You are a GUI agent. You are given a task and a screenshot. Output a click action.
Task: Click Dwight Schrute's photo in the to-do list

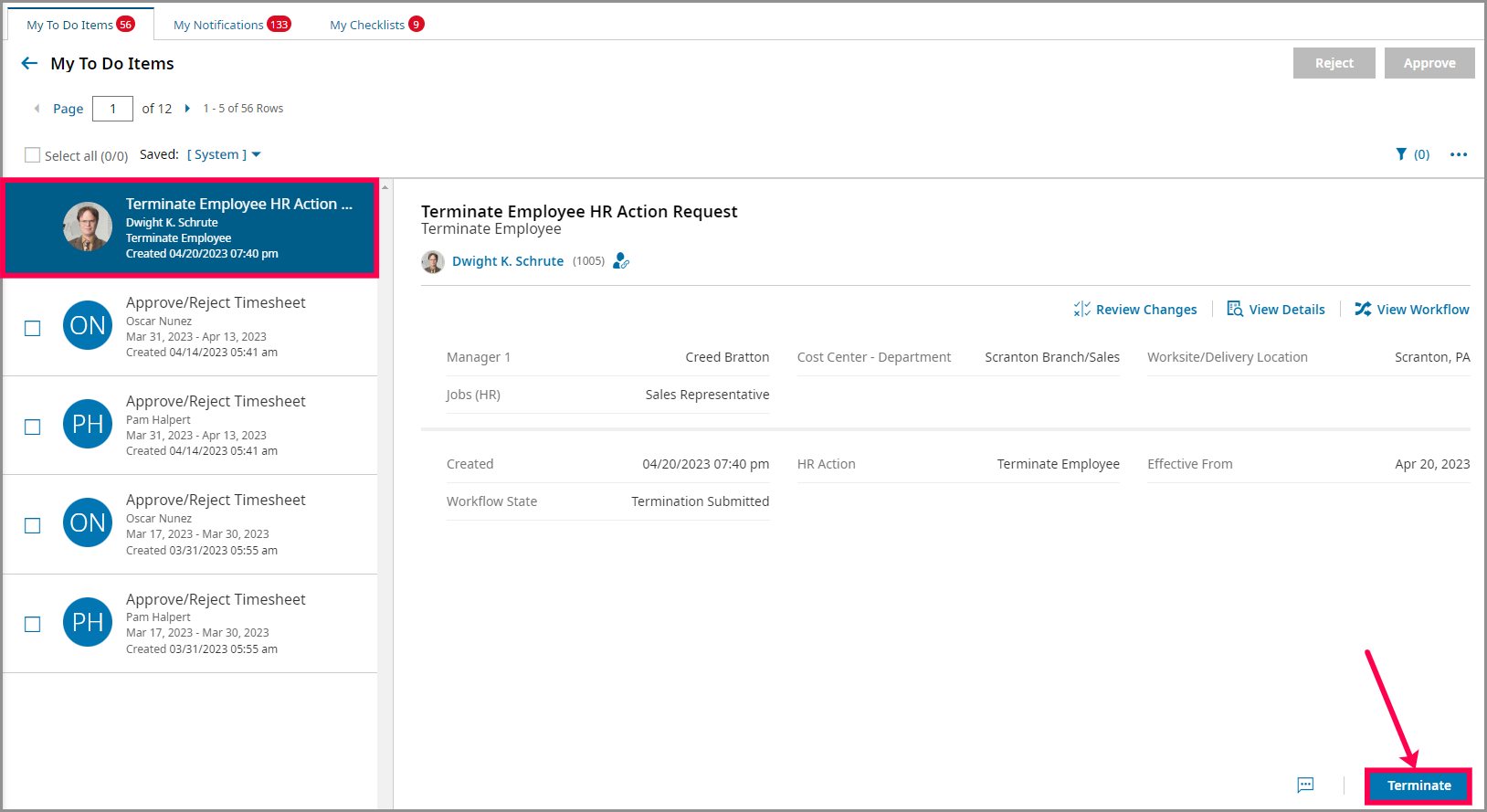pos(88,227)
